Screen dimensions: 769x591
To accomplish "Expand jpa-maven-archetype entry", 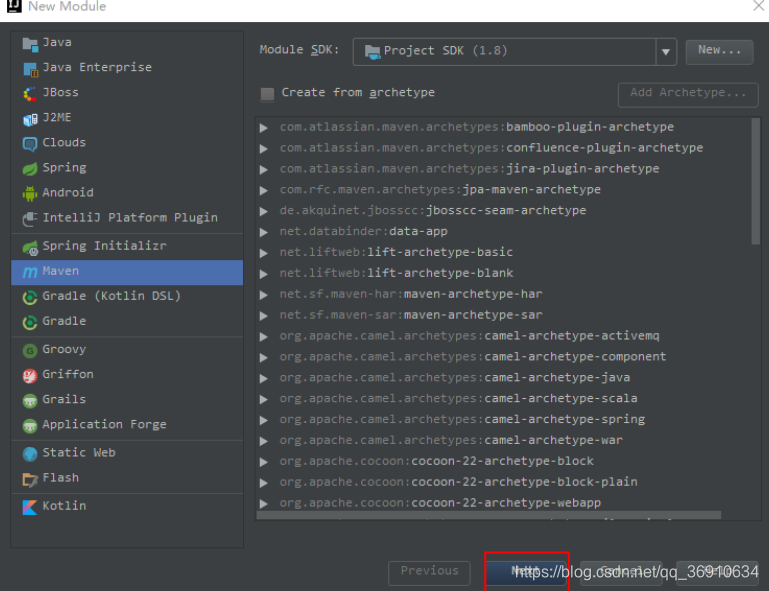I will pyautogui.click(x=264, y=190).
